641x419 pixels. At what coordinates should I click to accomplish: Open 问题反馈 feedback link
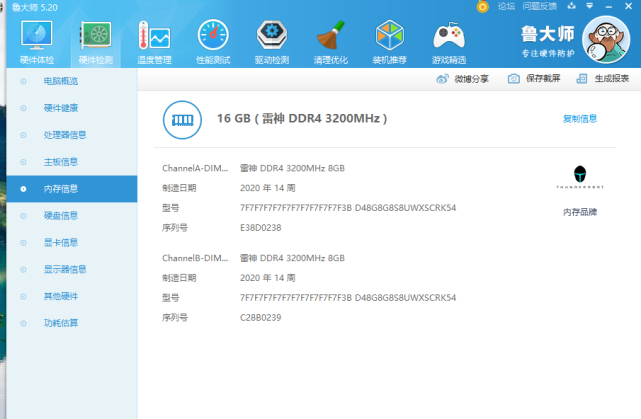pos(540,6)
